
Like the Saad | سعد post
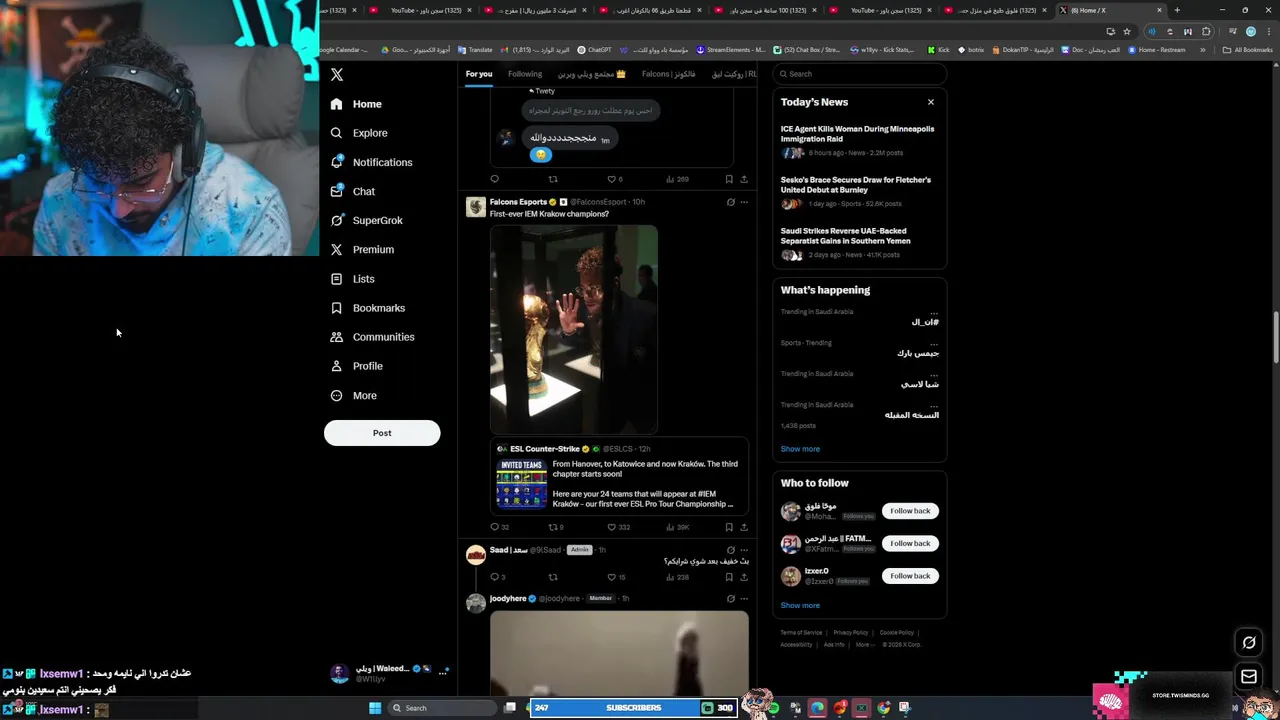tap(612, 577)
